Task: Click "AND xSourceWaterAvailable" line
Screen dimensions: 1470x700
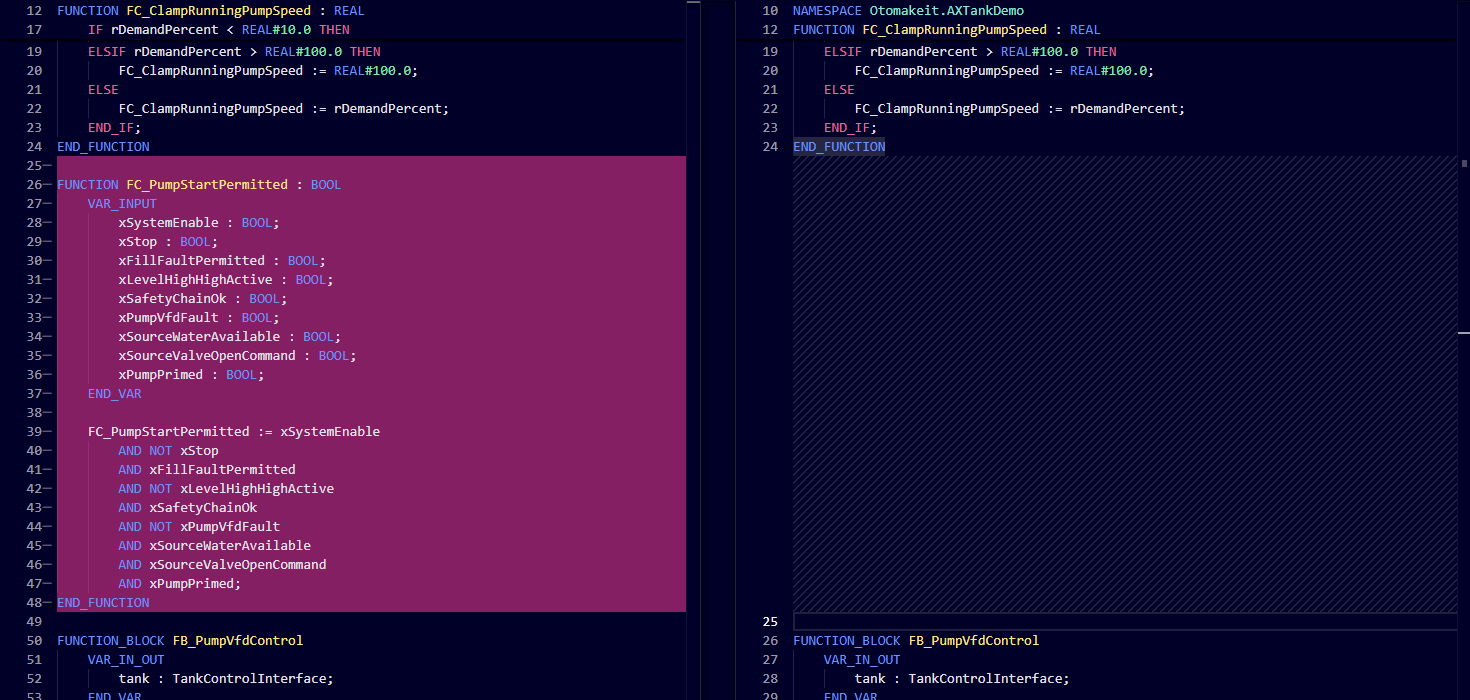Action: [x=215, y=545]
